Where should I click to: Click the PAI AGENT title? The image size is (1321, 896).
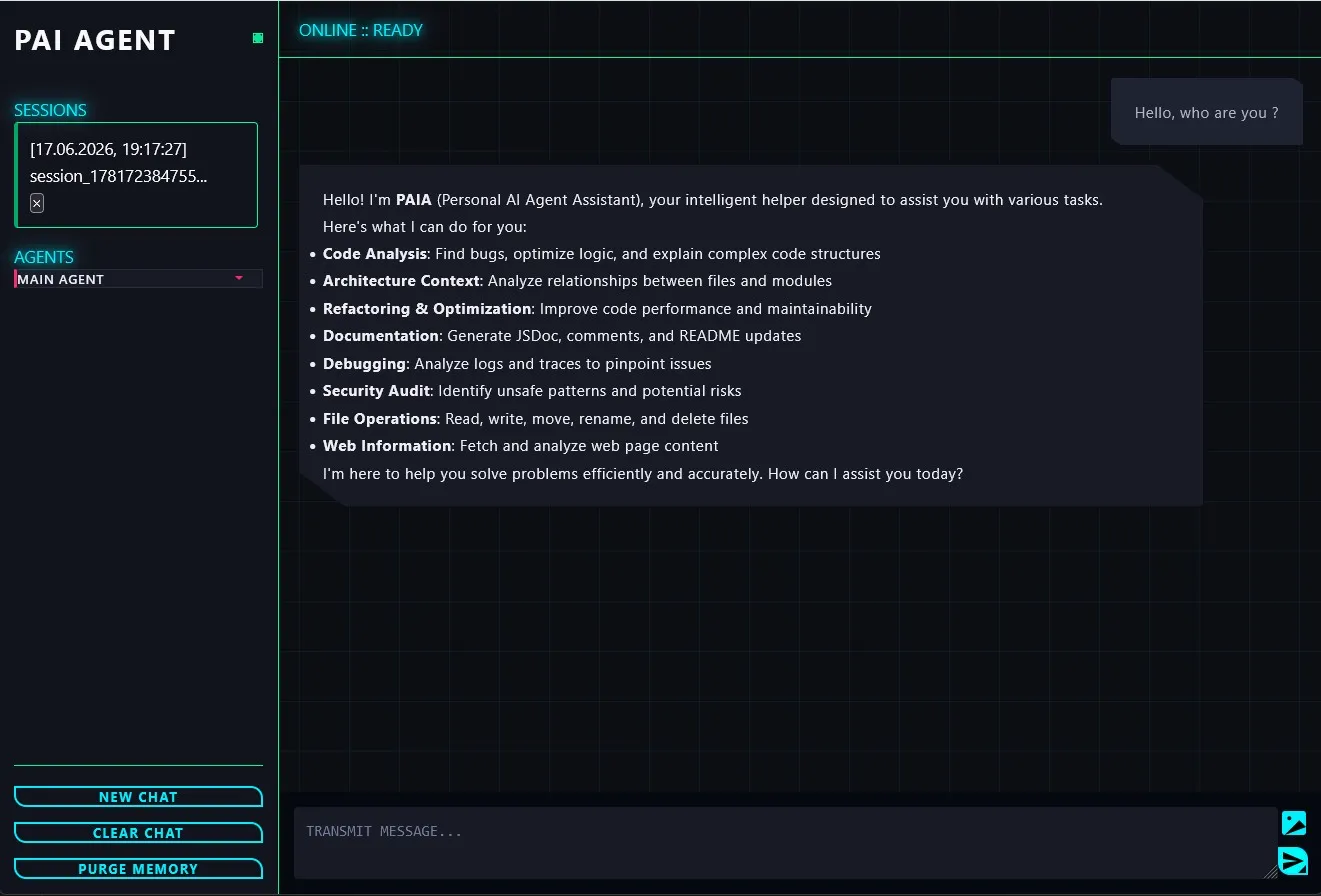(95, 40)
